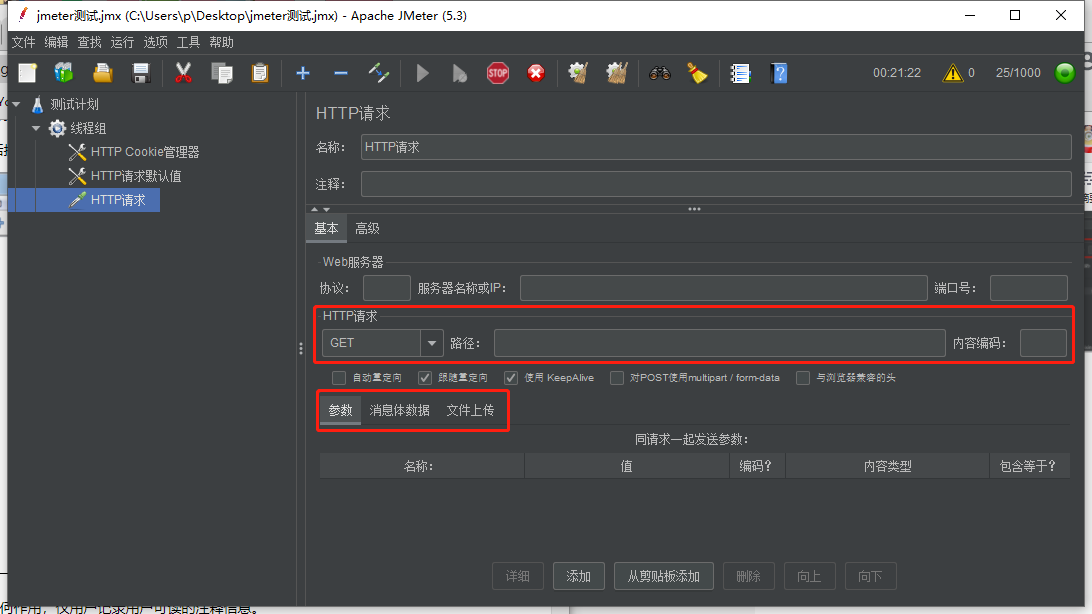Uncheck the 使用 KeepAlive checkbox
This screenshot has height=614, width=1092.
(511, 378)
